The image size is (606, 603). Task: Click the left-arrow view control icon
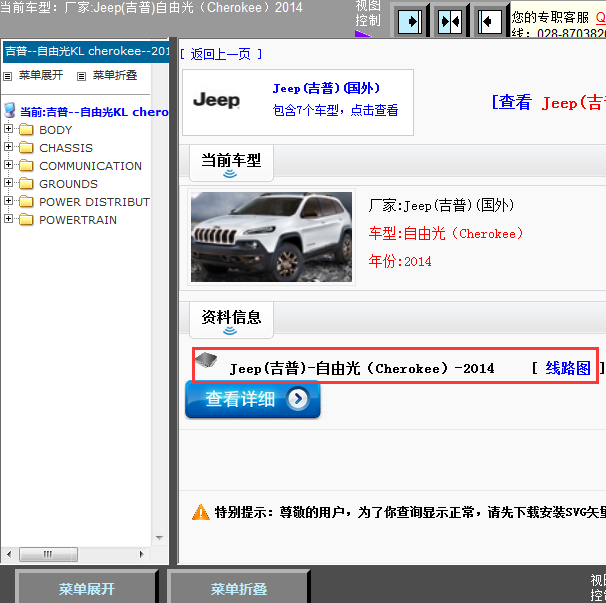pyautogui.click(x=490, y=21)
